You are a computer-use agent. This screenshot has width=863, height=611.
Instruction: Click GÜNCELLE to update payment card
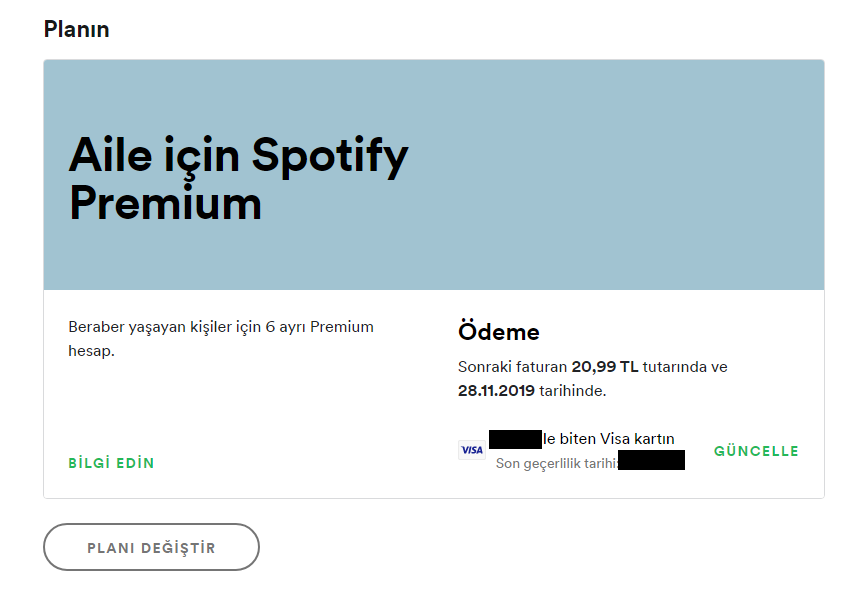point(756,451)
